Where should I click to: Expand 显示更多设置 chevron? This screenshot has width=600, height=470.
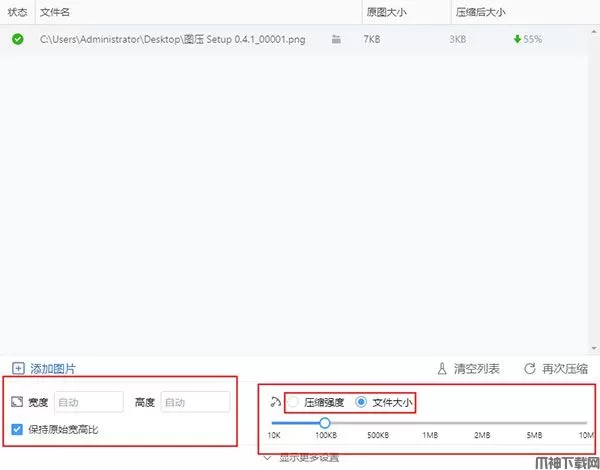pyautogui.click(x=268, y=458)
